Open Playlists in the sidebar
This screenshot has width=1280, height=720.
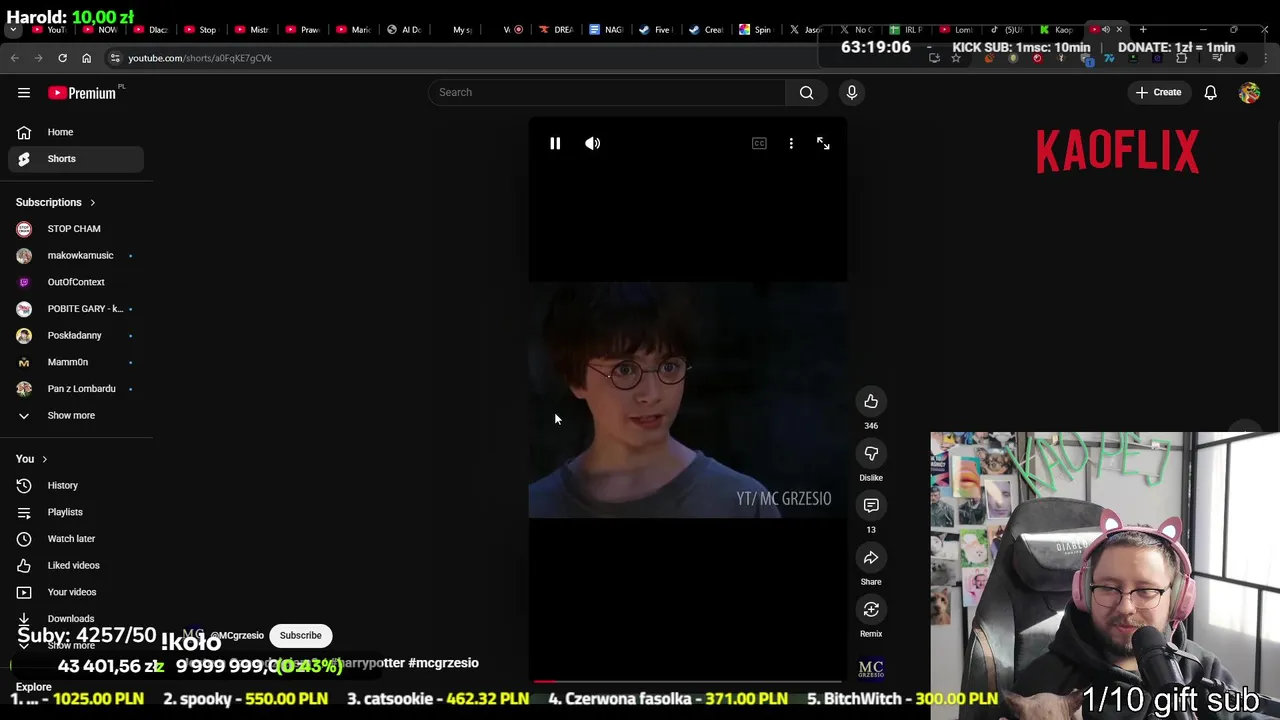point(76,512)
